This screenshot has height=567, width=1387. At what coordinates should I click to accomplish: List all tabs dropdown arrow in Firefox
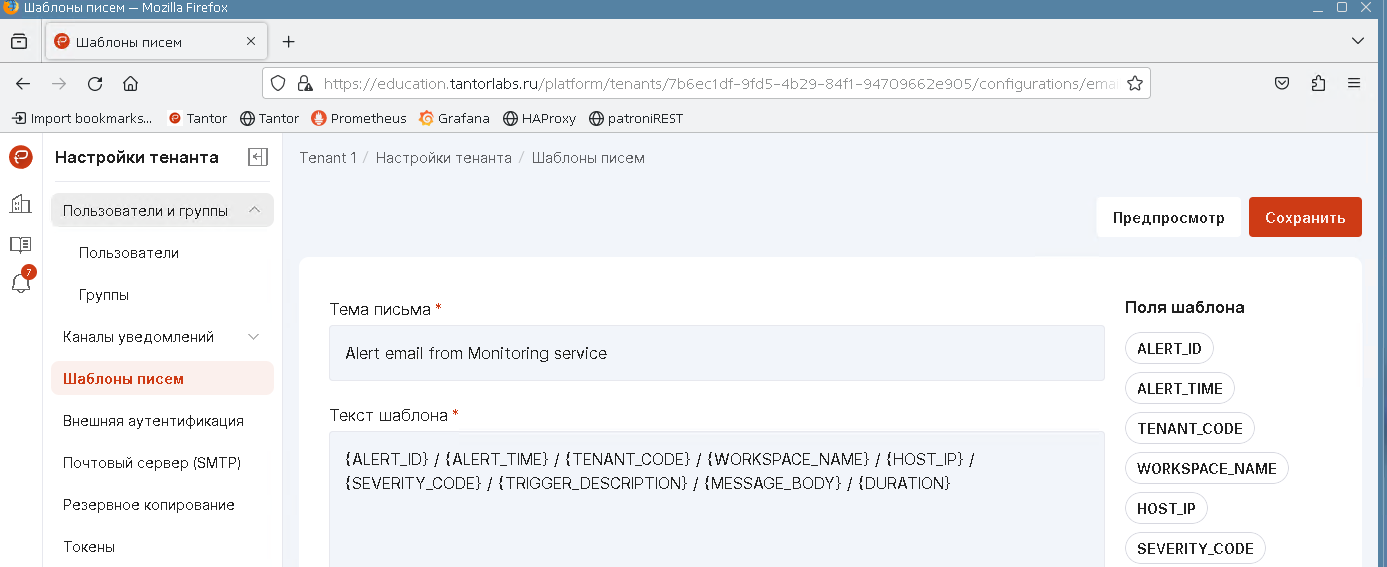pos(1357,41)
